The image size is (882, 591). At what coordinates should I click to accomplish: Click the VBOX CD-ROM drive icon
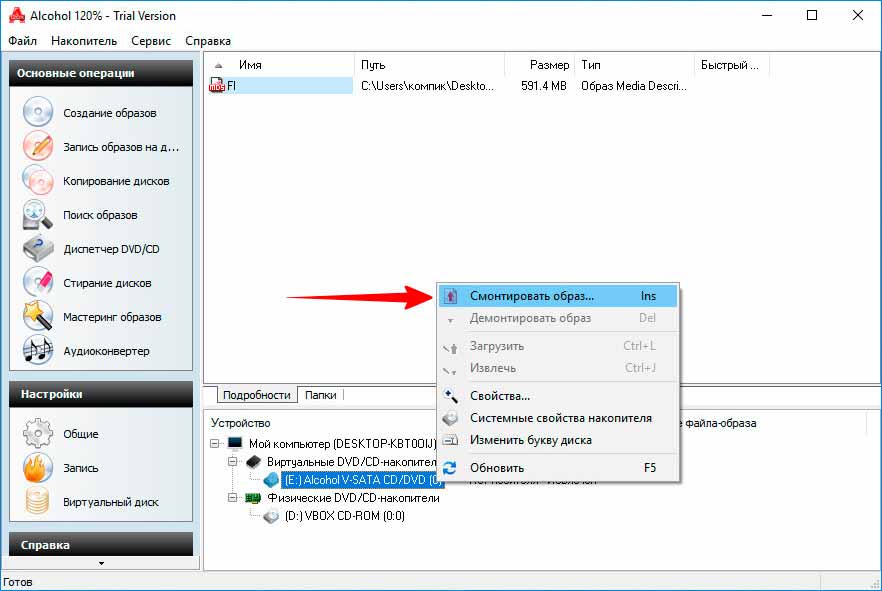point(271,516)
